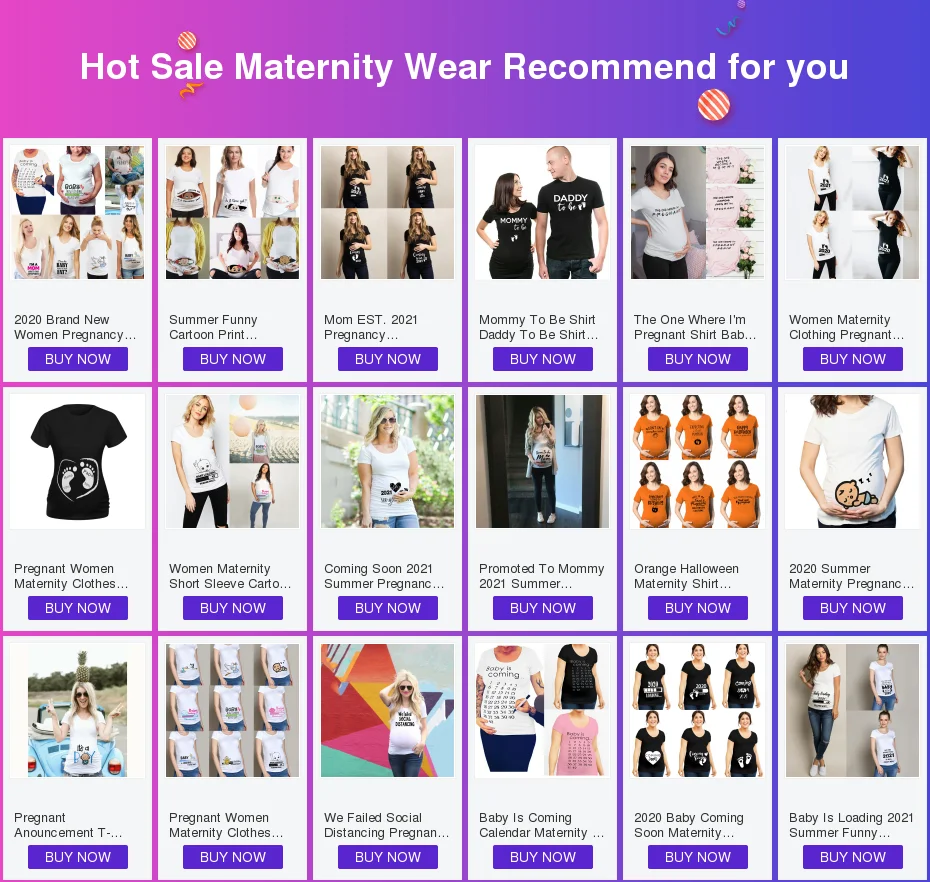Screen dimensions: 930x882
Task: Open the pink Pregnant shirts product image
Action: point(698,212)
